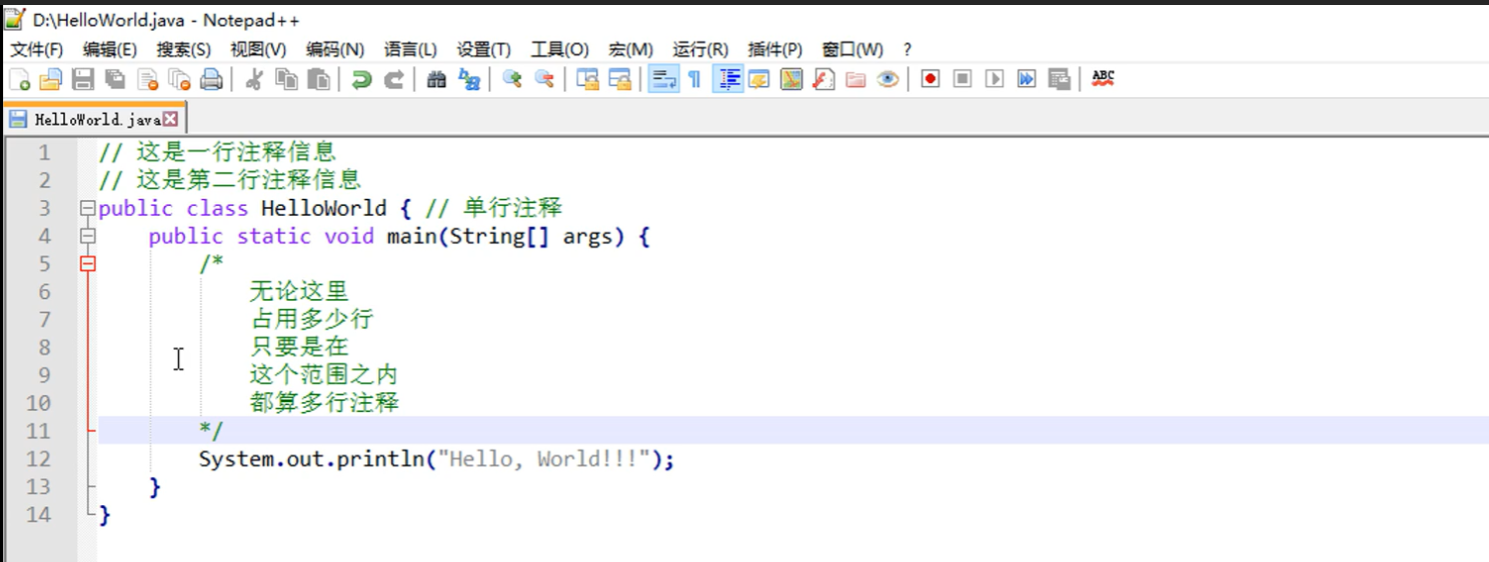Image resolution: width=1489 pixels, height=562 pixels.
Task: Click the Paste clipboard icon
Action: [x=318, y=79]
